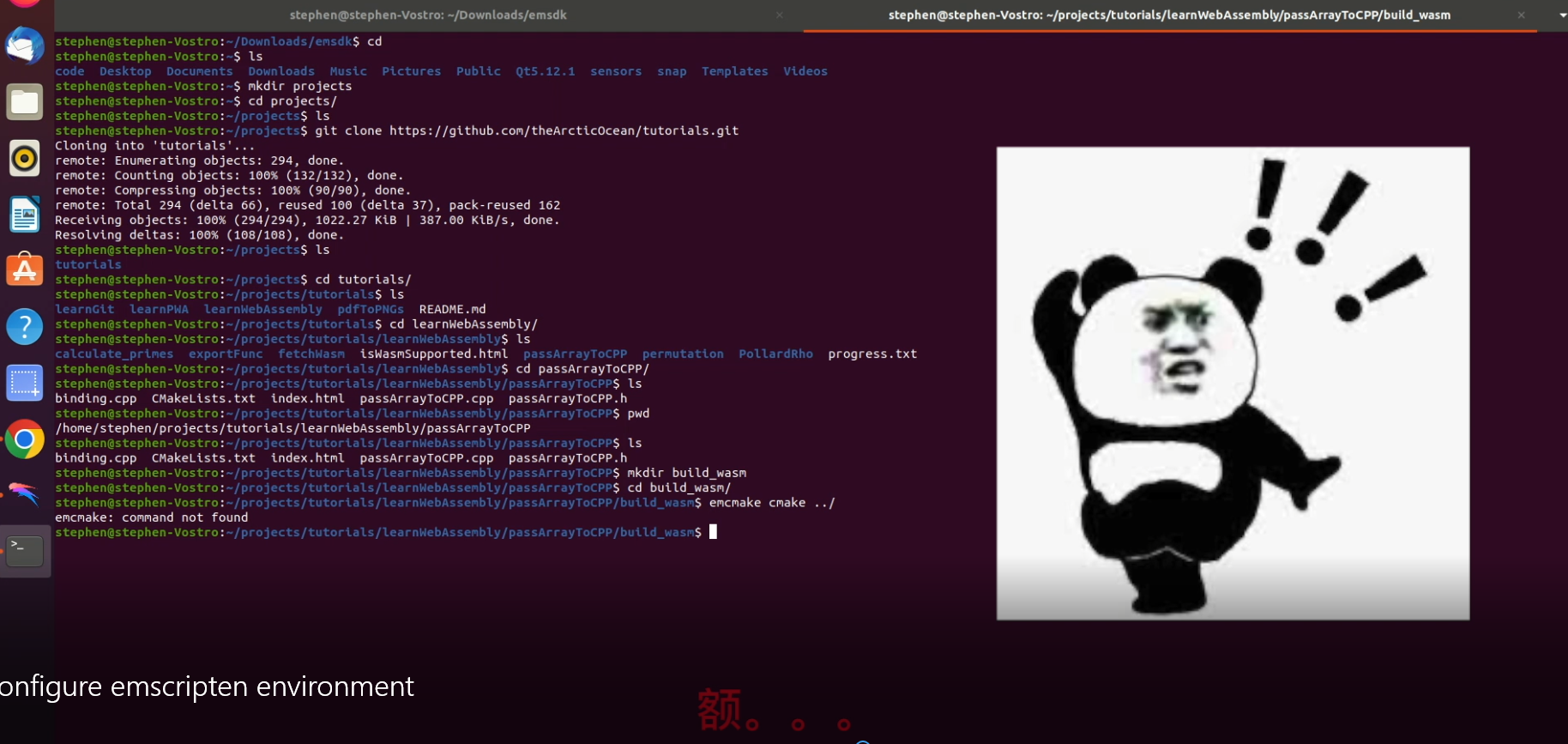The image size is (1568, 744).
Task: Click 'remote: Compressing objects: 100% (90/90)' line
Action: point(232,191)
